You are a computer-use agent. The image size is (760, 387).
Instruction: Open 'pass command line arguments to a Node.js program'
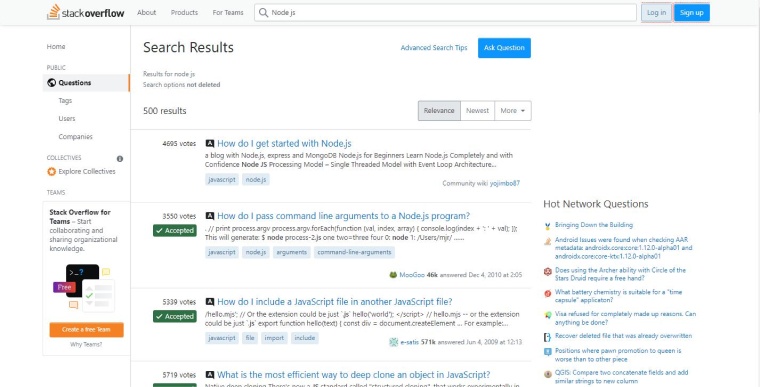(344, 216)
